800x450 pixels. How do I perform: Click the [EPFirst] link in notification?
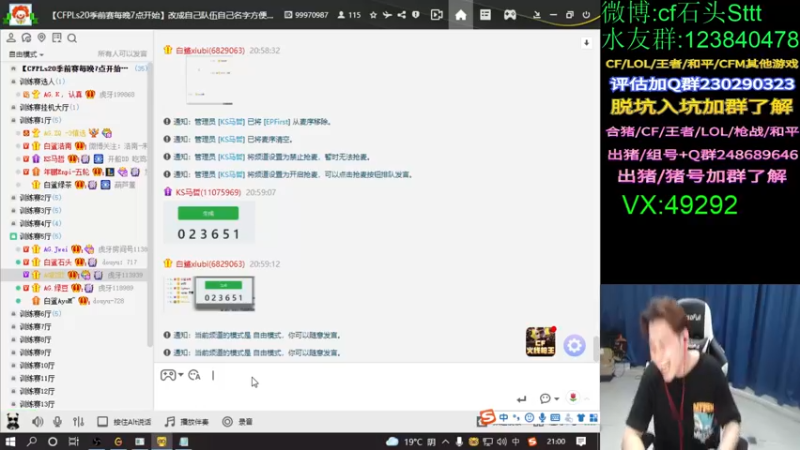[277, 122]
